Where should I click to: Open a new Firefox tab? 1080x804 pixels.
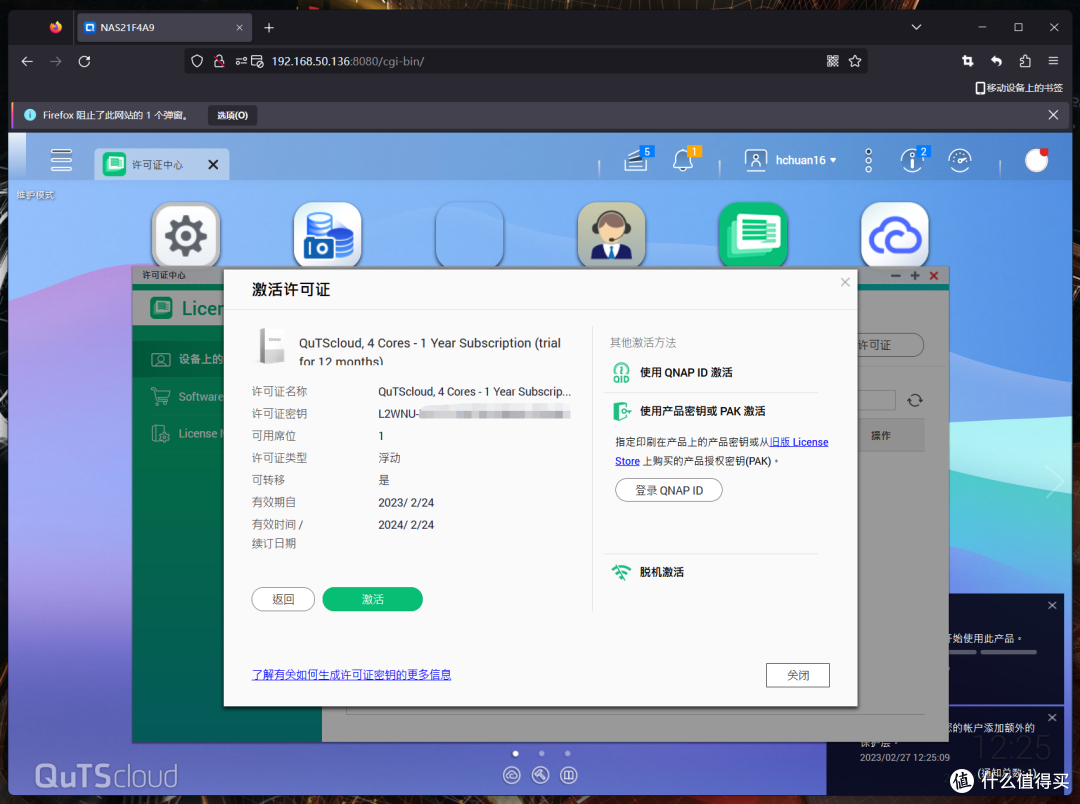pos(269,28)
